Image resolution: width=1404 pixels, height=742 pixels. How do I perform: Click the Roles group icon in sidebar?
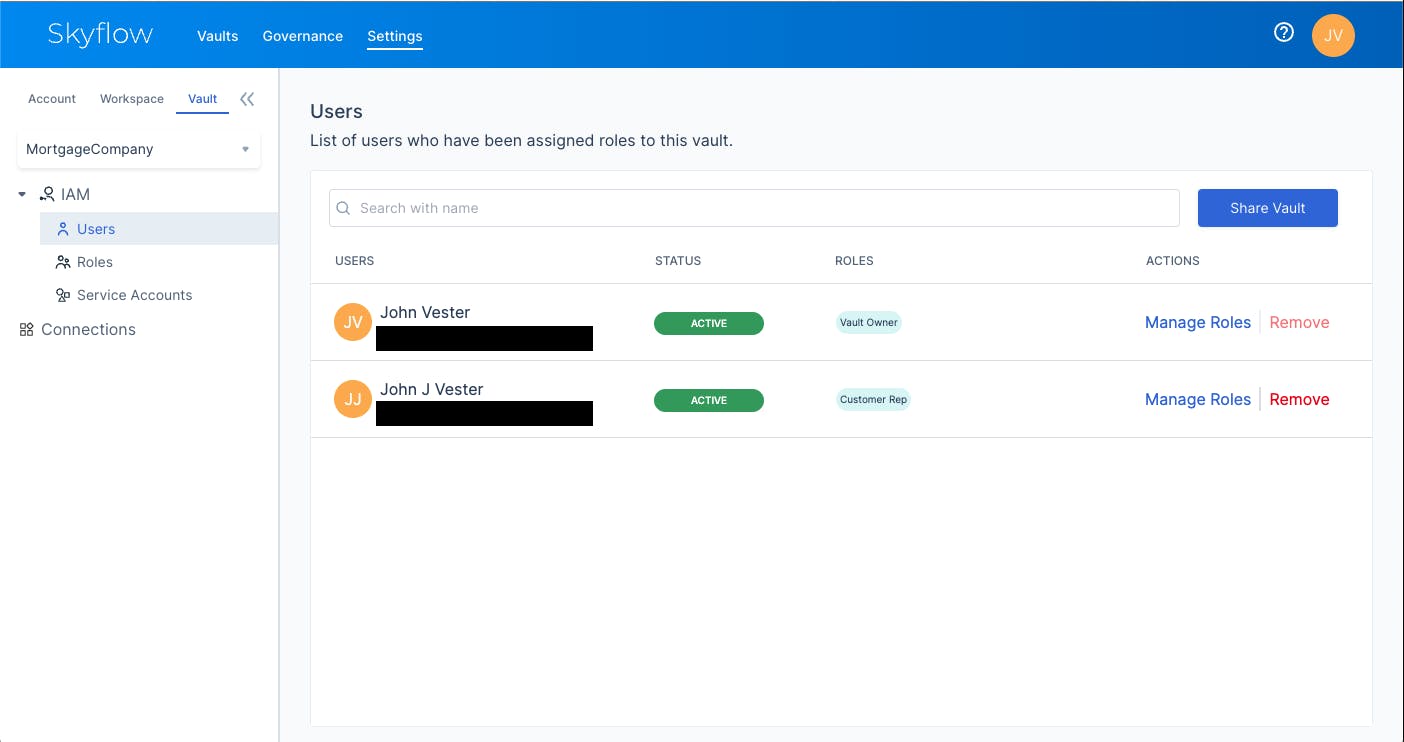pyautogui.click(x=62, y=262)
